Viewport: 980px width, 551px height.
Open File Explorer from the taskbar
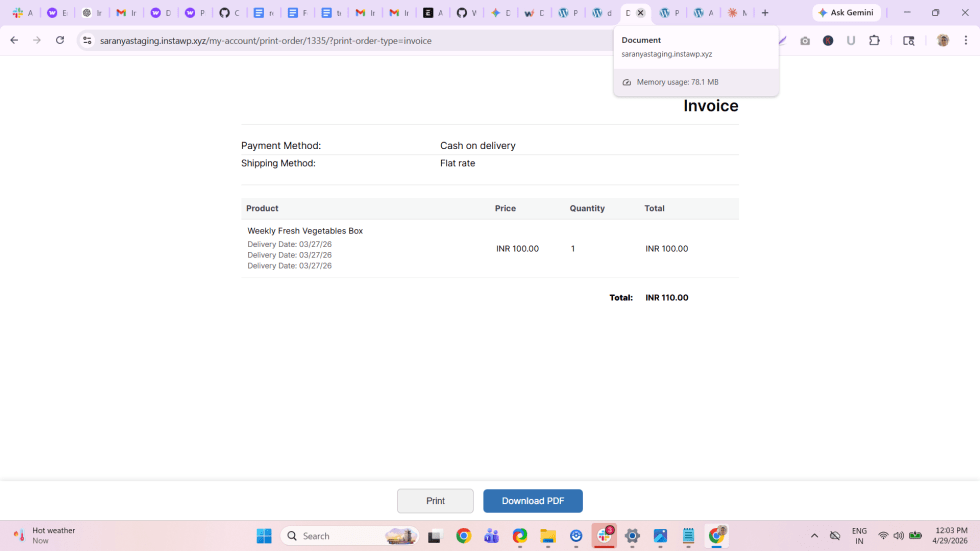point(548,536)
